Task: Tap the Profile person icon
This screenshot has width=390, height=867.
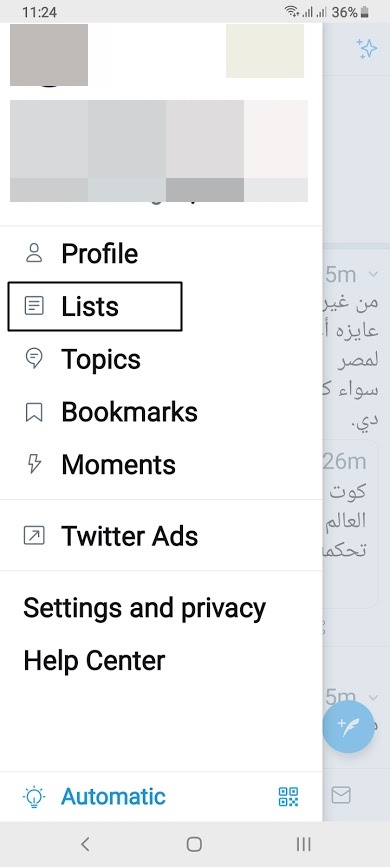Action: (x=34, y=253)
